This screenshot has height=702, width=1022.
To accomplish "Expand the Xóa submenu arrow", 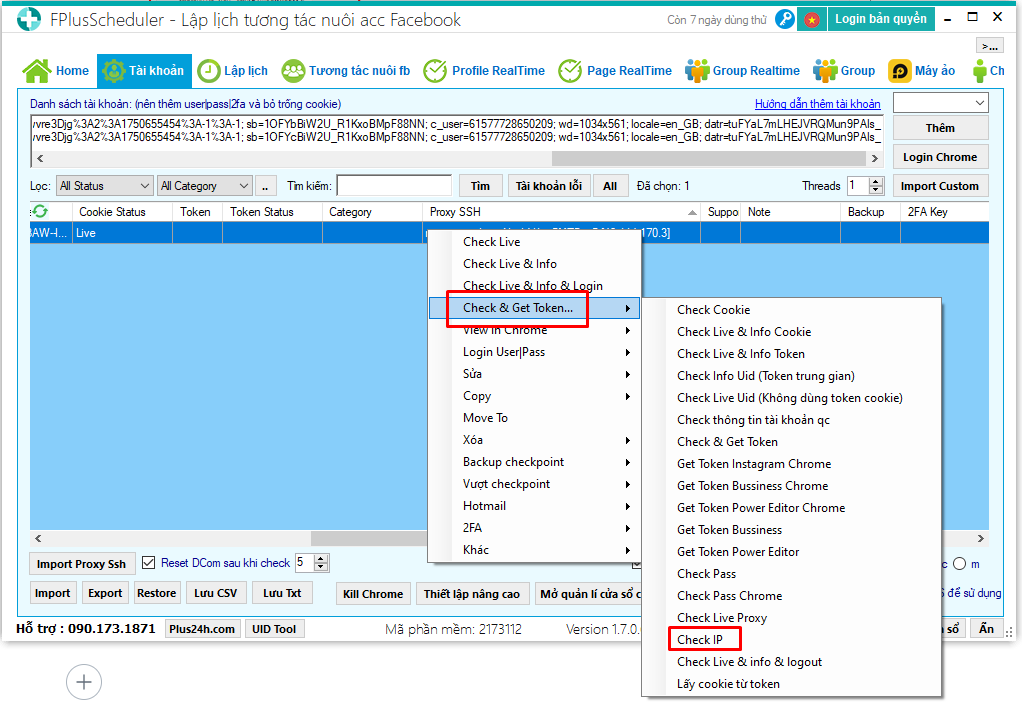I will (x=628, y=441).
